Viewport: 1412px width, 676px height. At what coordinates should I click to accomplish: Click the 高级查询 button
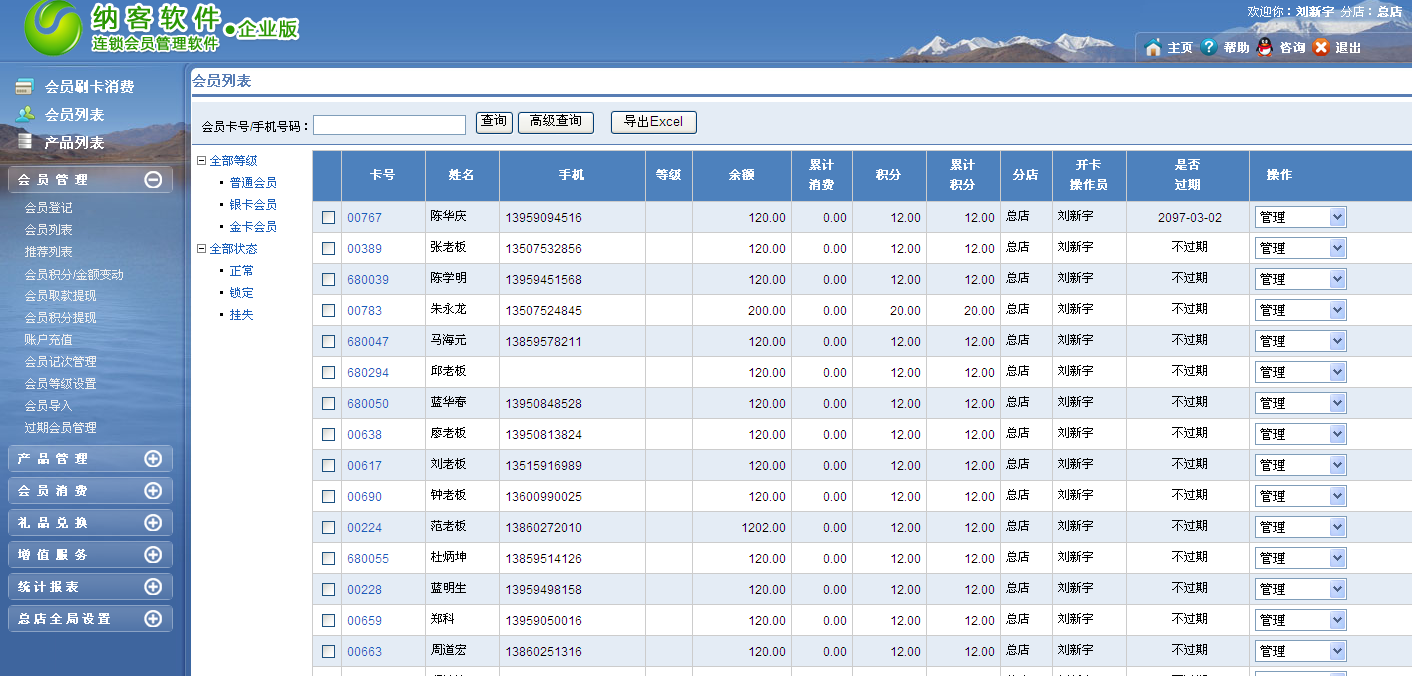[x=555, y=122]
